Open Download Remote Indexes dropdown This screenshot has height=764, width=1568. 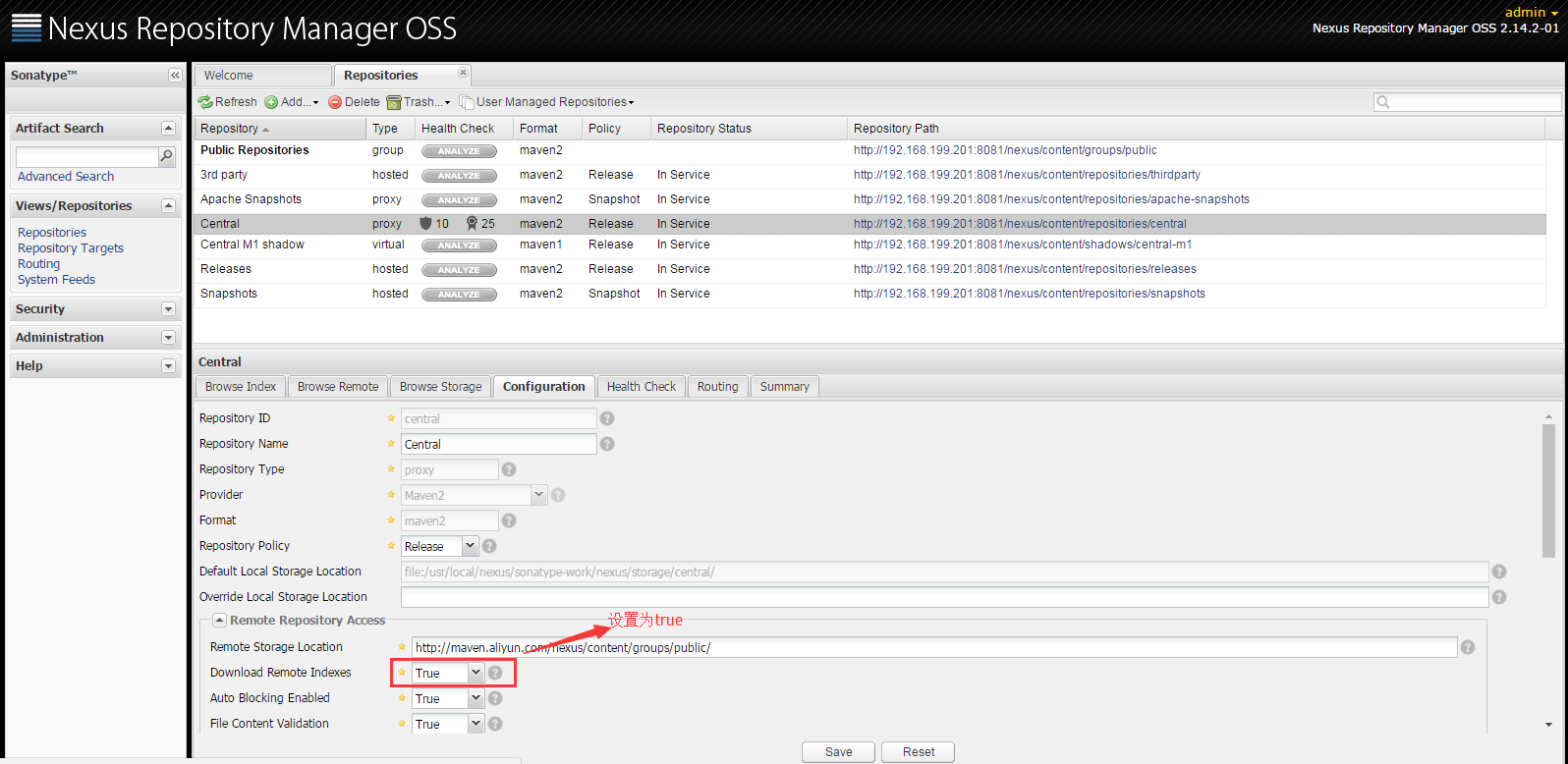tap(476, 673)
